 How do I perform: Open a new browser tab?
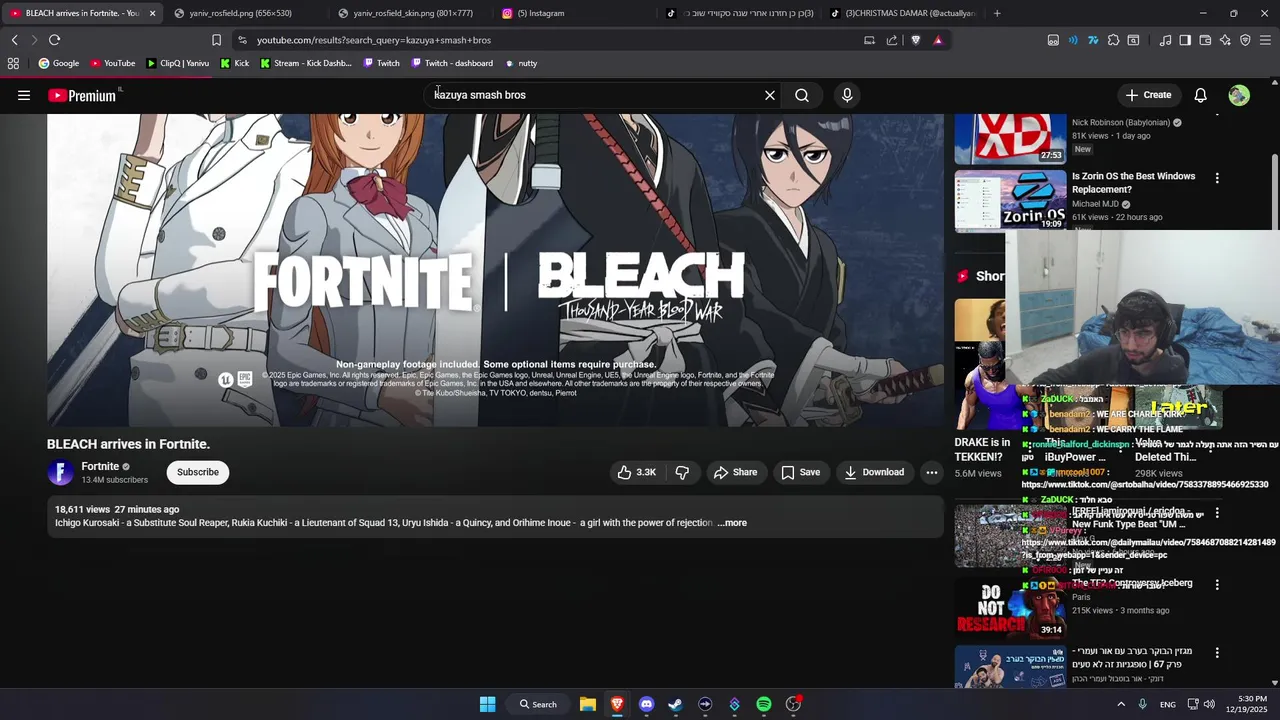(x=997, y=13)
